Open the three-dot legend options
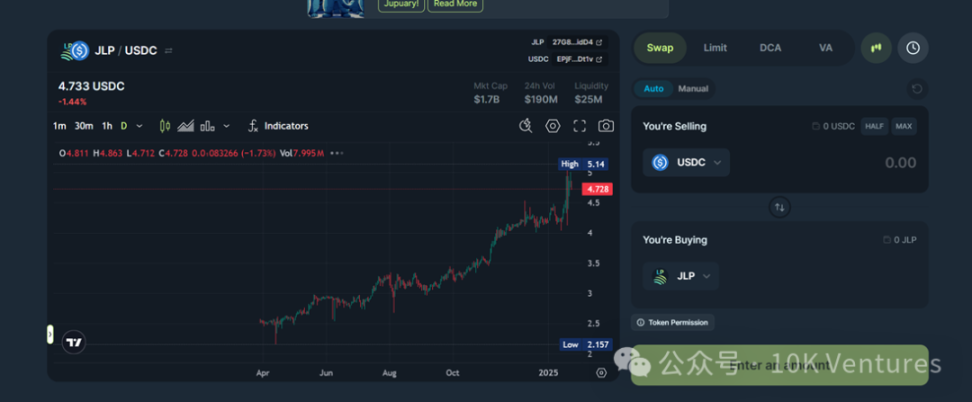The width and height of the screenshot is (972, 402). pos(337,153)
